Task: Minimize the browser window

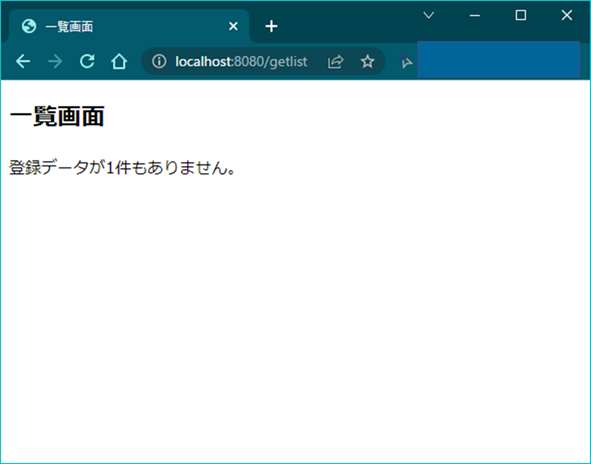Action: 475,15
